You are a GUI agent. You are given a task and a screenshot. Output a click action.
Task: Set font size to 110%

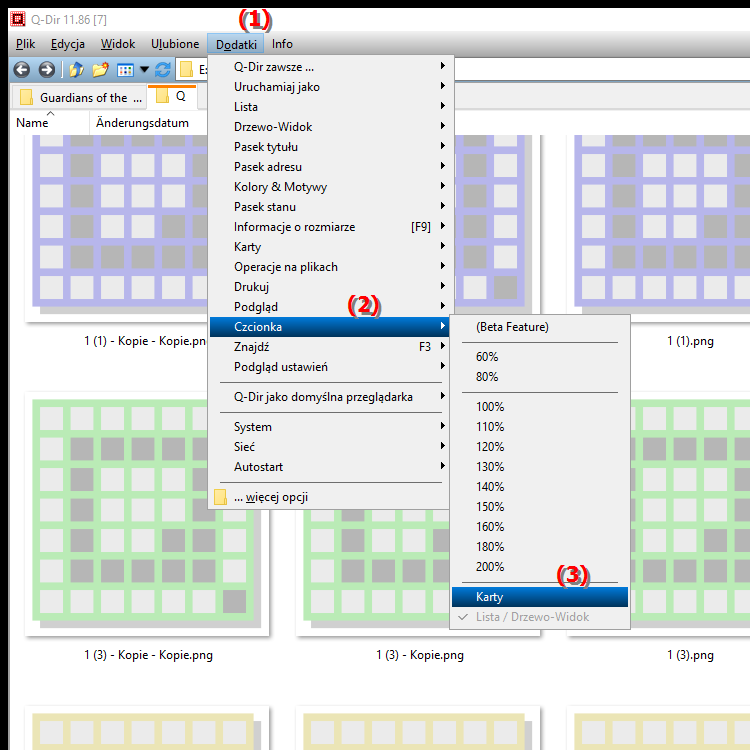(x=540, y=427)
